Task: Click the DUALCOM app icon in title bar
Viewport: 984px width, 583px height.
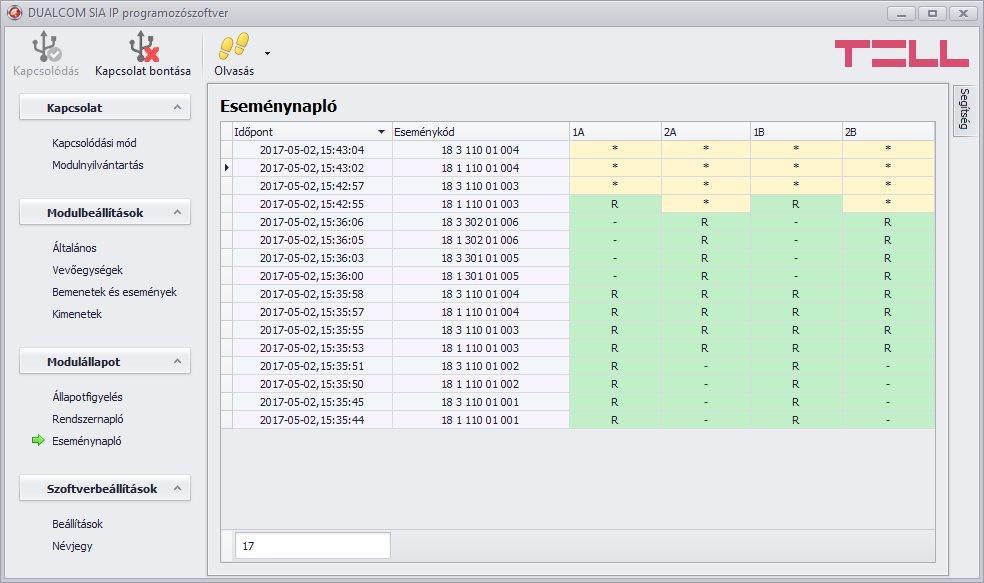Action: (x=14, y=13)
